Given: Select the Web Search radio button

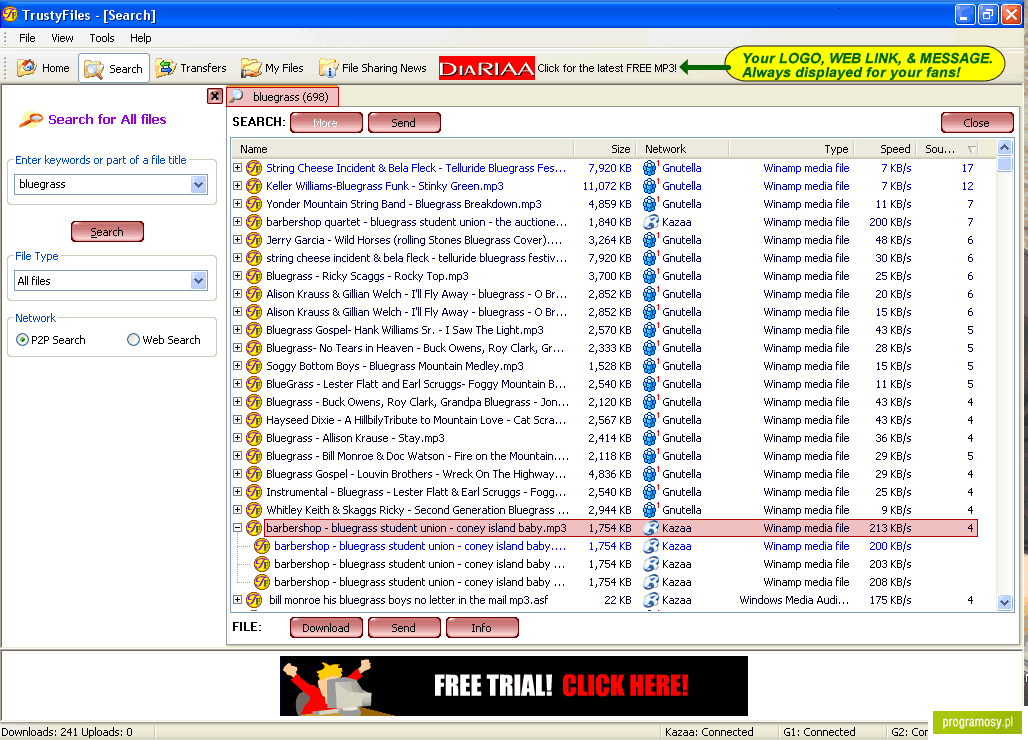Looking at the screenshot, I should tap(133, 340).
